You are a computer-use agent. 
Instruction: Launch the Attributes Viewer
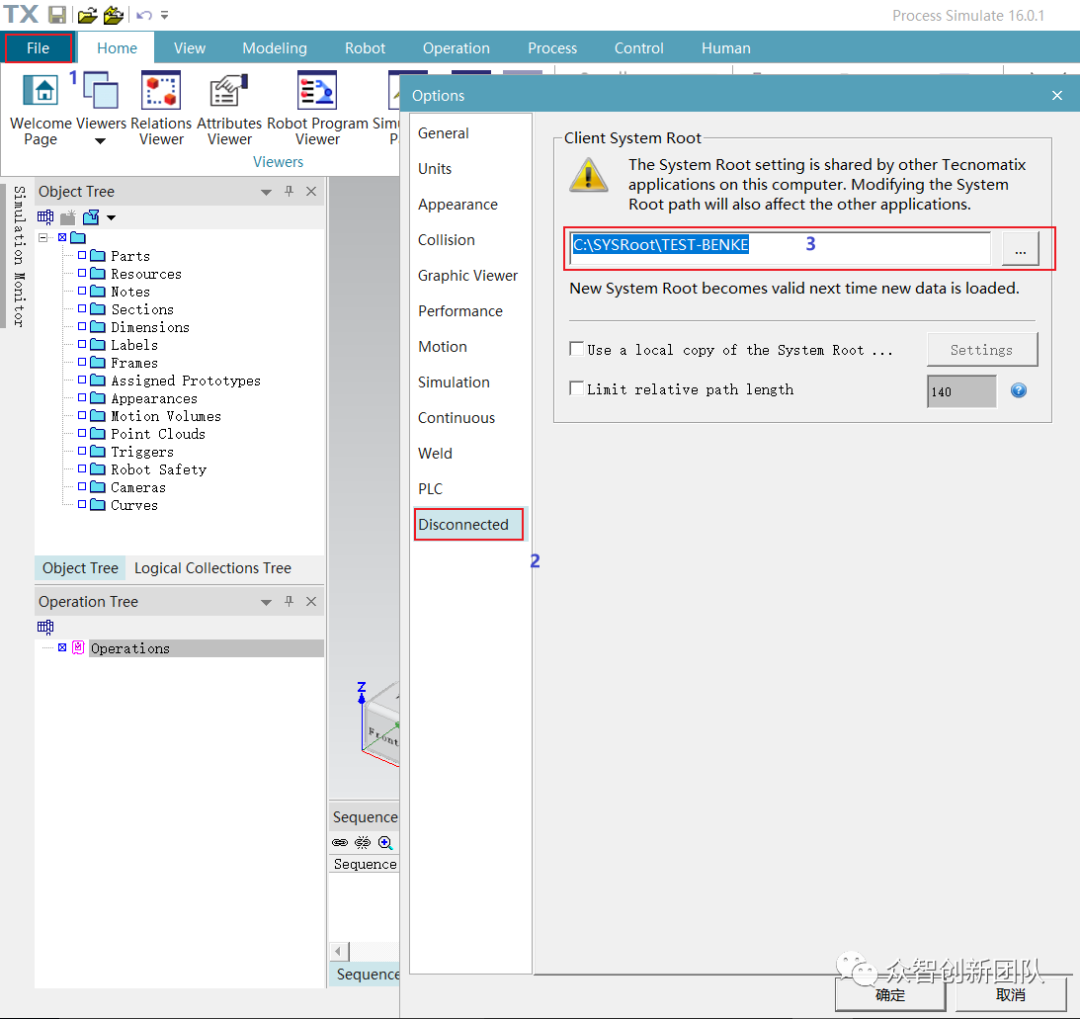point(229,109)
